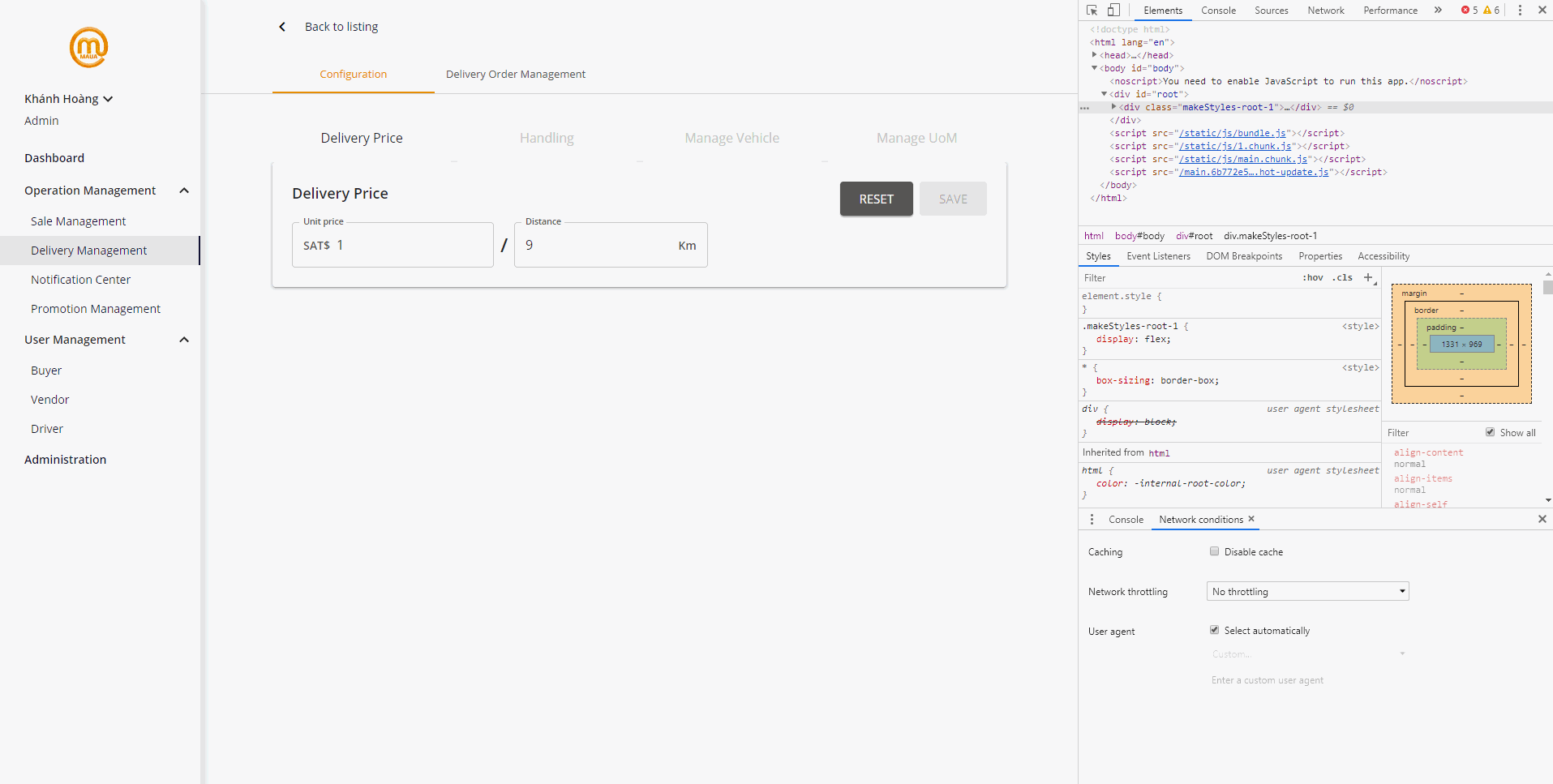
Task: Click the Styles filter input
Action: 1188,277
